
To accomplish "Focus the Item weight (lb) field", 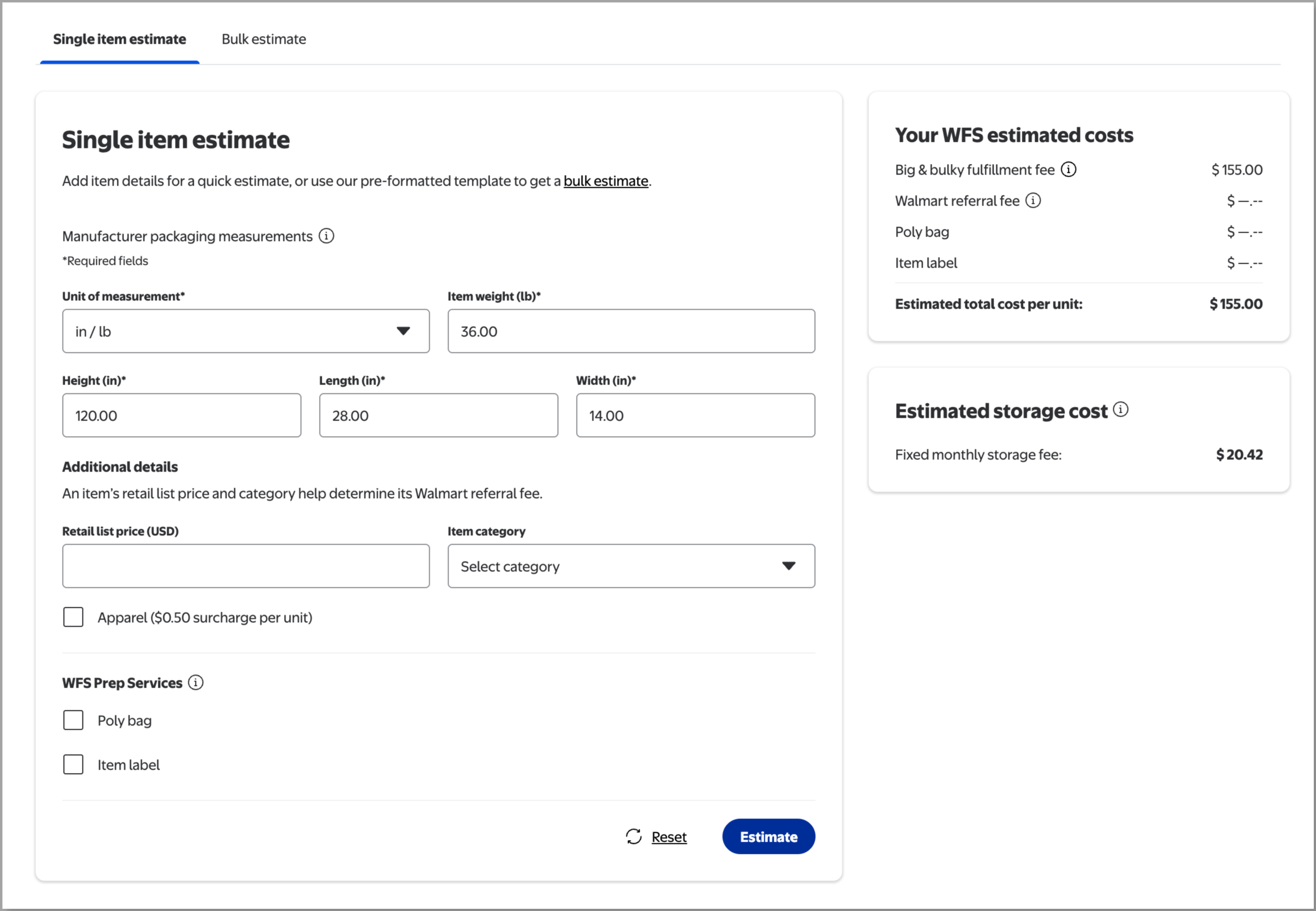I will point(631,331).
